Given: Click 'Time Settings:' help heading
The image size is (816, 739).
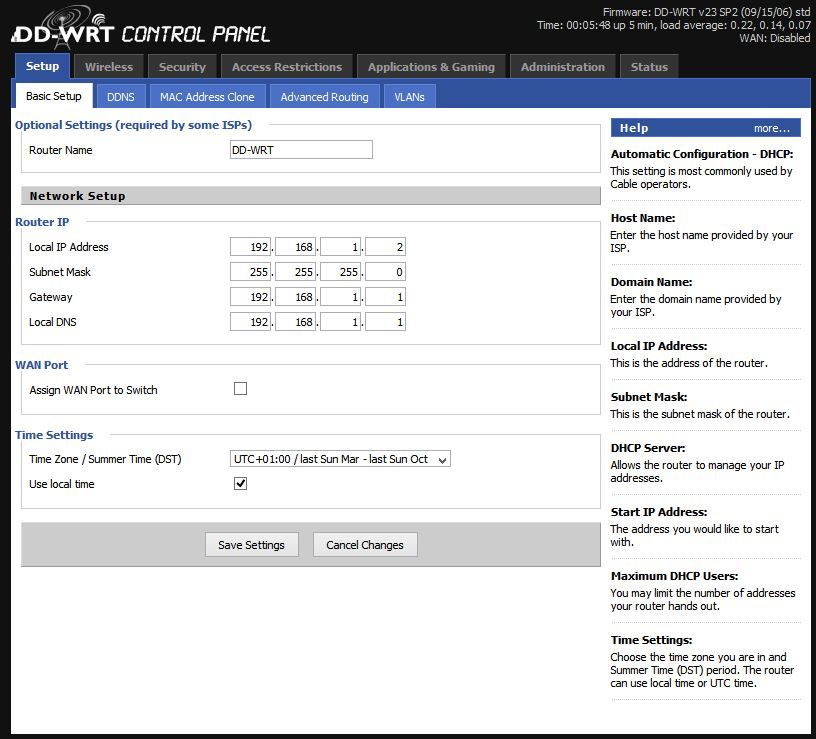Looking at the screenshot, I should coord(651,640).
